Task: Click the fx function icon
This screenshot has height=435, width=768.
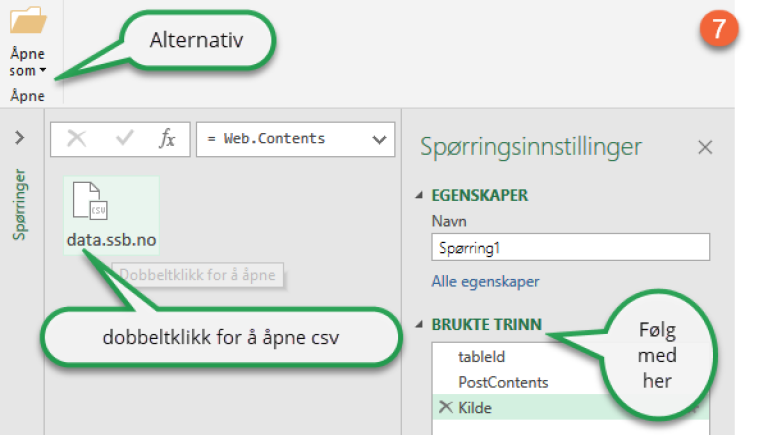Action: tap(167, 139)
